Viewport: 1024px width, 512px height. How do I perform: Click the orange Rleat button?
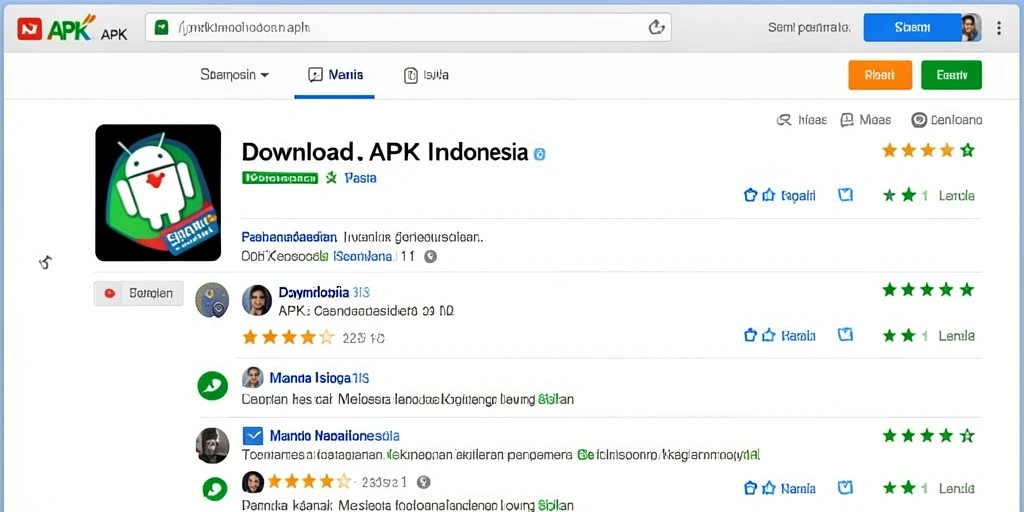coord(880,75)
